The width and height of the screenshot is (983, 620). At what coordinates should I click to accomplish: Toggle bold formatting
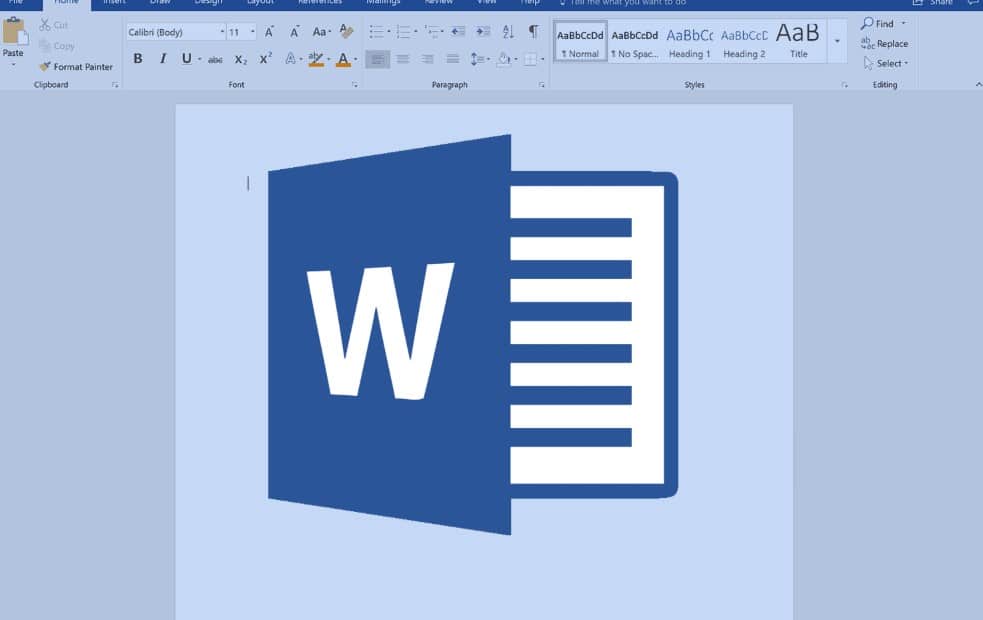click(x=138, y=59)
